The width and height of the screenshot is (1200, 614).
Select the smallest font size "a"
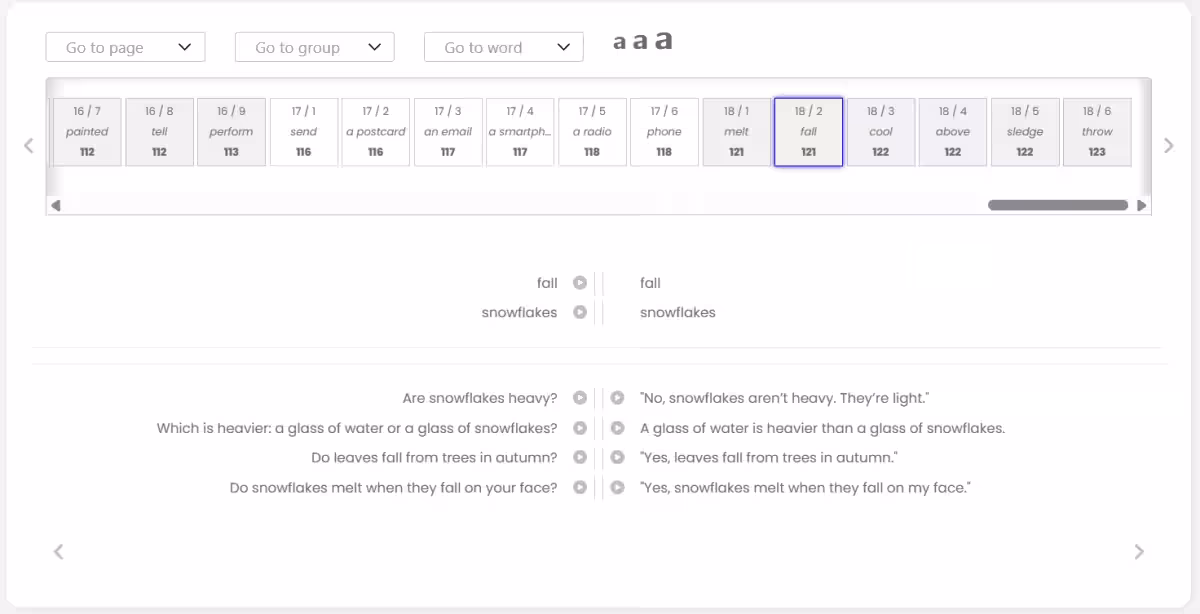(619, 42)
